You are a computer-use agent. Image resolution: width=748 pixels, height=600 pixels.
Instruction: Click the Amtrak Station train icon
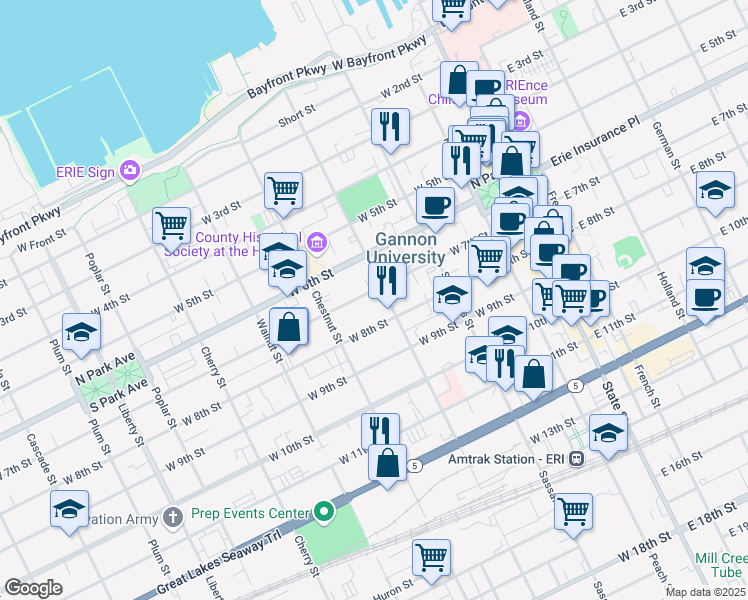pos(577,459)
